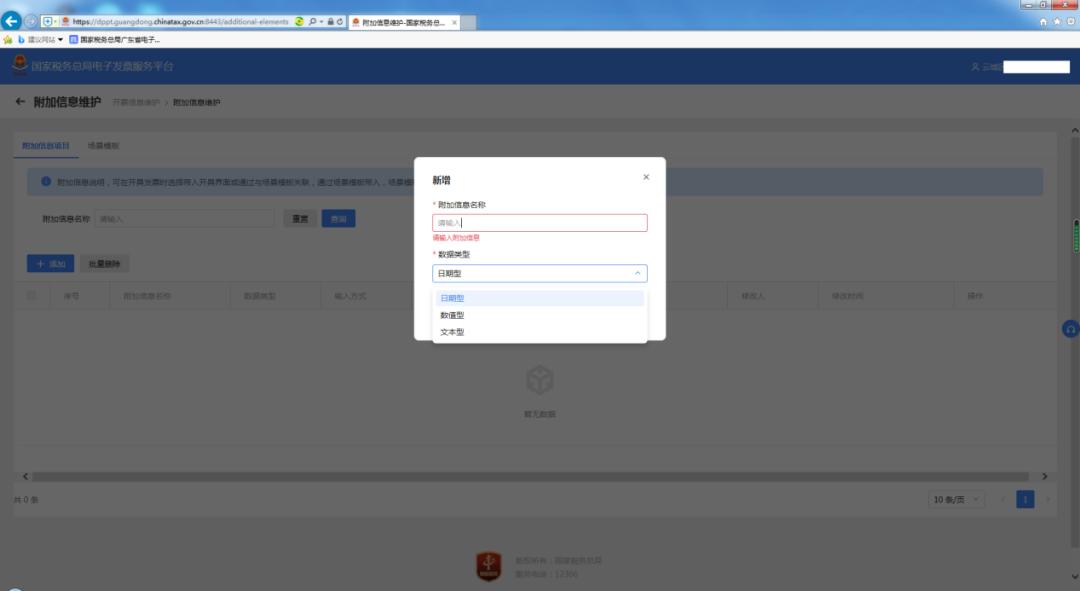The height and width of the screenshot is (591, 1080).
Task: Select 数值型 from the data type list
Action: pyautogui.click(x=452, y=315)
